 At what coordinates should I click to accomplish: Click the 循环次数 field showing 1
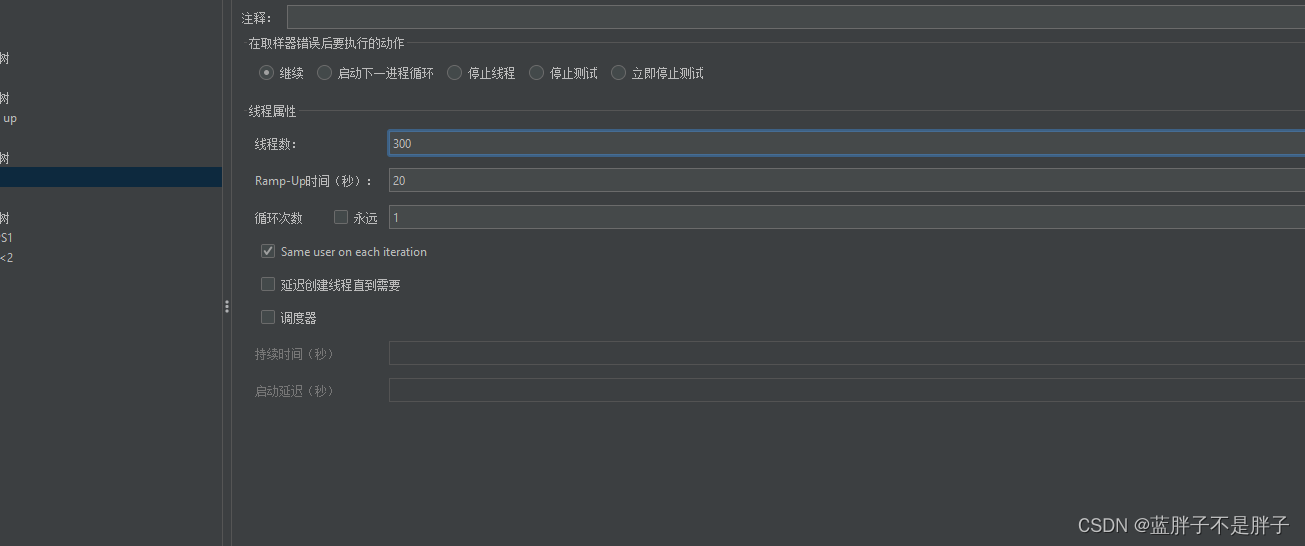click(847, 217)
